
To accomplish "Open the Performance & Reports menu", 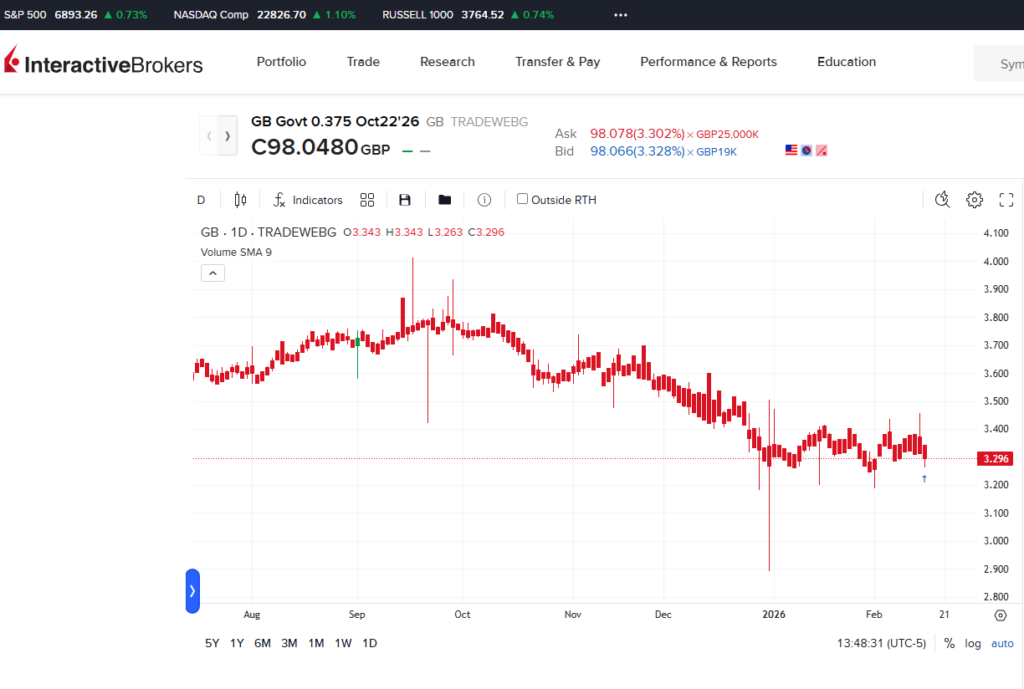I will click(708, 61).
